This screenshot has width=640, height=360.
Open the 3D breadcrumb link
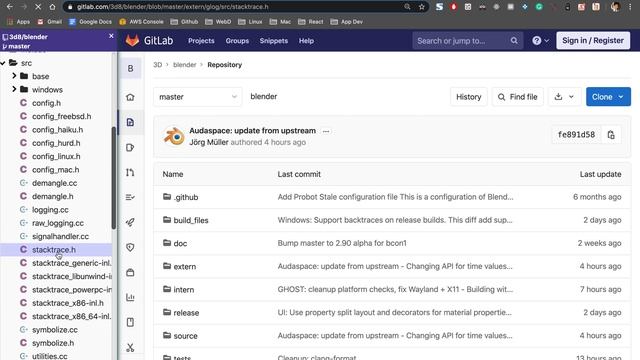point(158,65)
